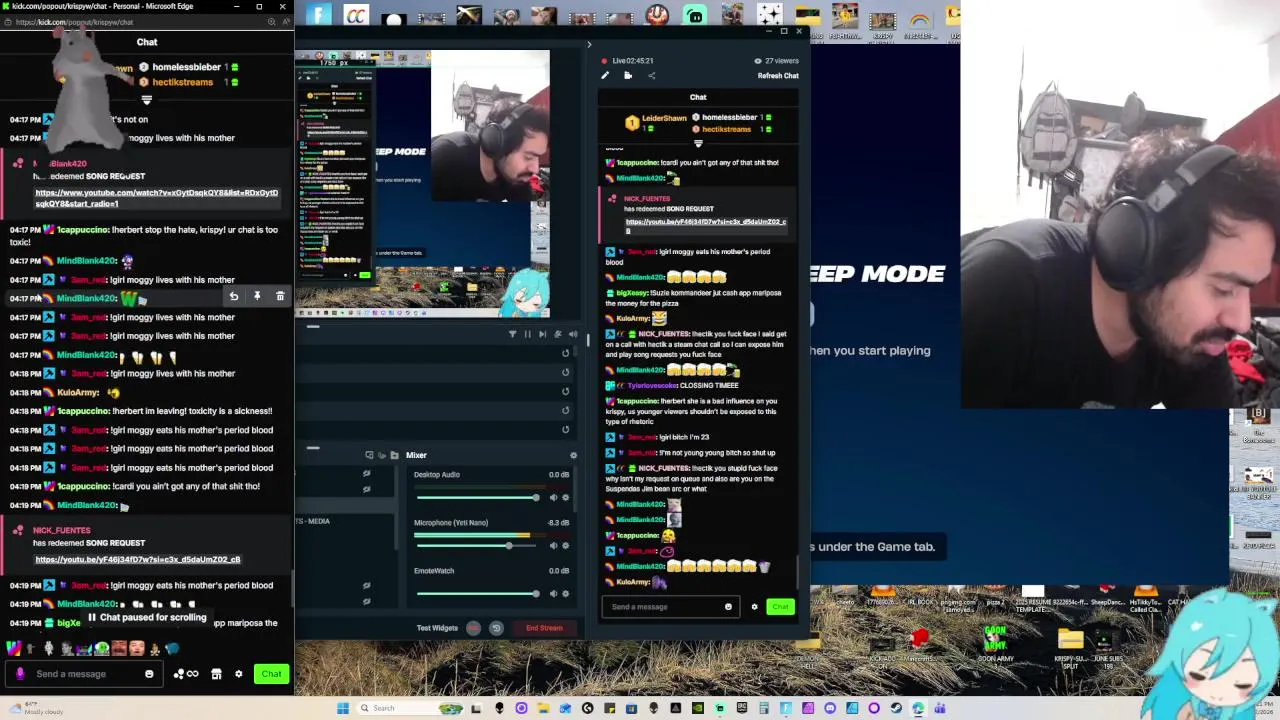Screen dimensions: 1280x720
Task: Click the Mostly cloudy weather widget
Action: coord(35,708)
